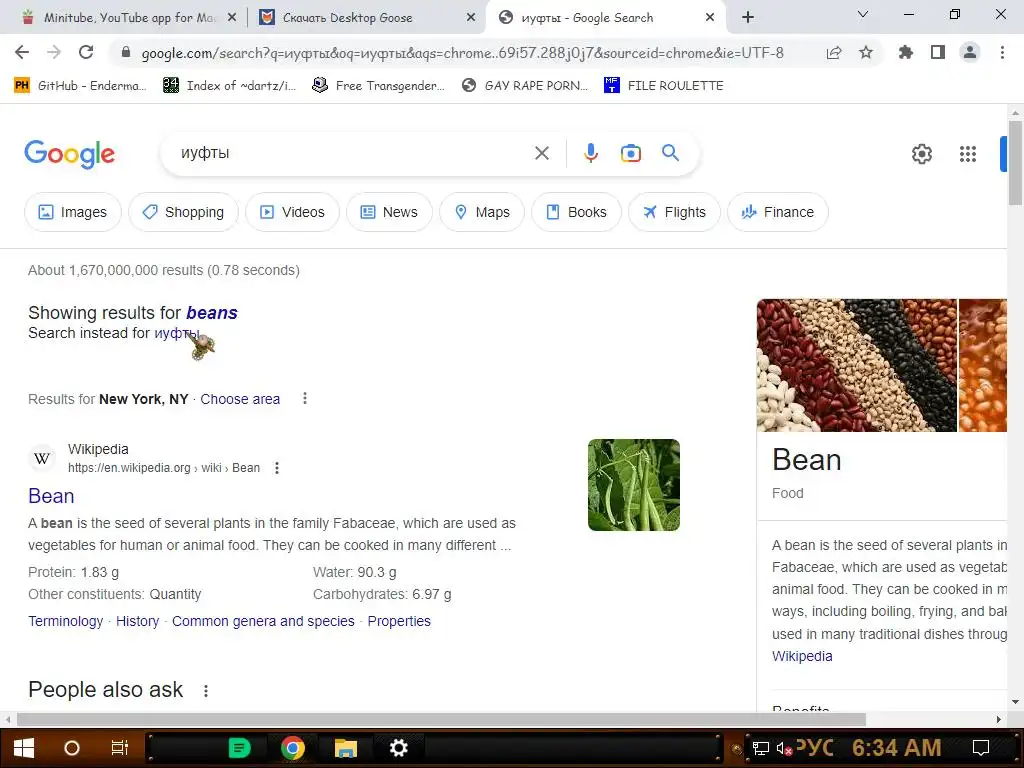This screenshot has width=1024, height=768.
Task: Filter results by Books
Action: (576, 212)
